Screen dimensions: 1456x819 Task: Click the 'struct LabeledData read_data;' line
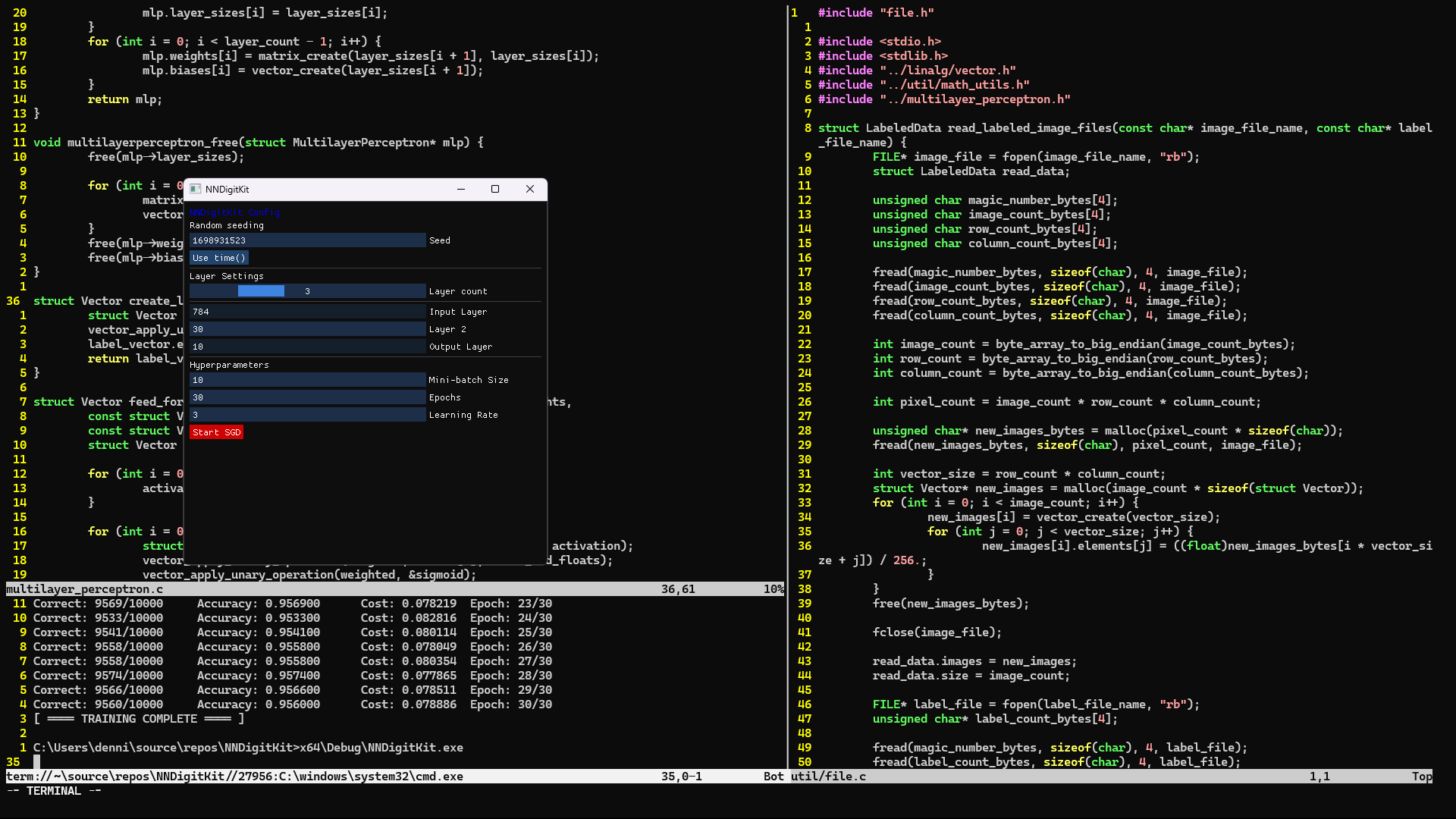[971, 171]
